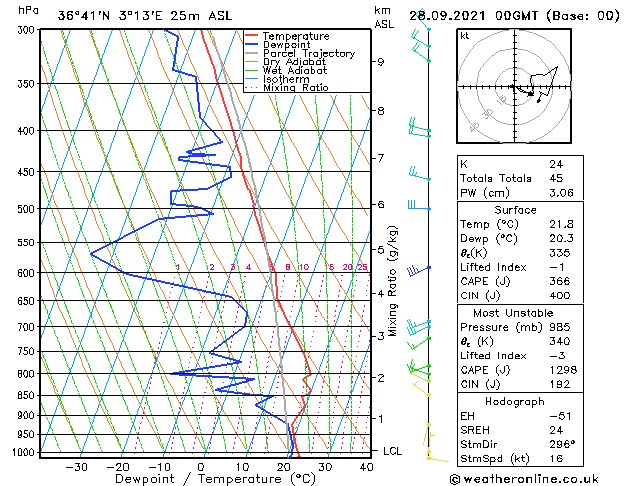Click the wind barb at 600 hPa level
This screenshot has width=629, height=486.
[x=419, y=271]
